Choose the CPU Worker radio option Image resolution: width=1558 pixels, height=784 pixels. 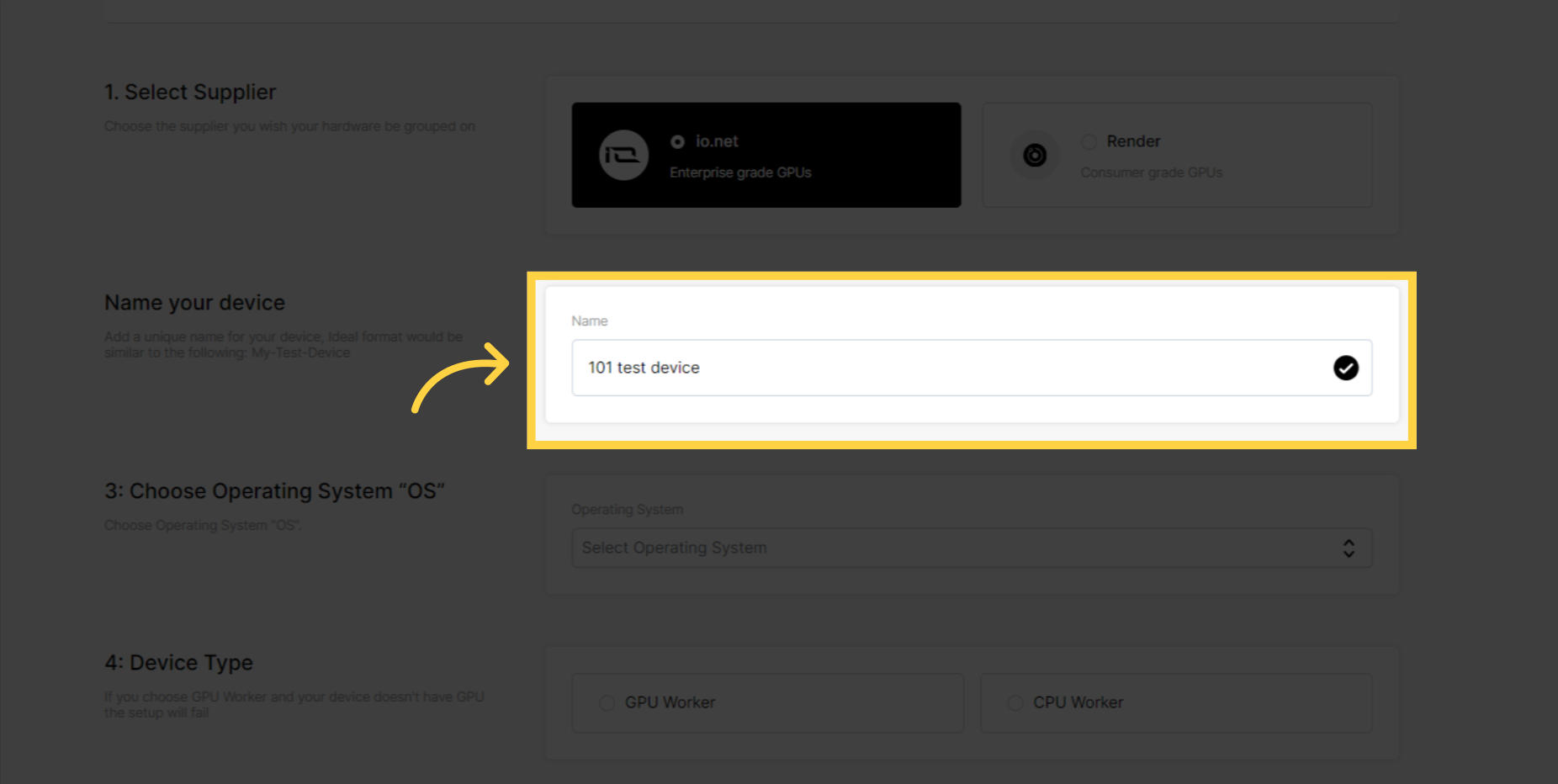[1015, 703]
